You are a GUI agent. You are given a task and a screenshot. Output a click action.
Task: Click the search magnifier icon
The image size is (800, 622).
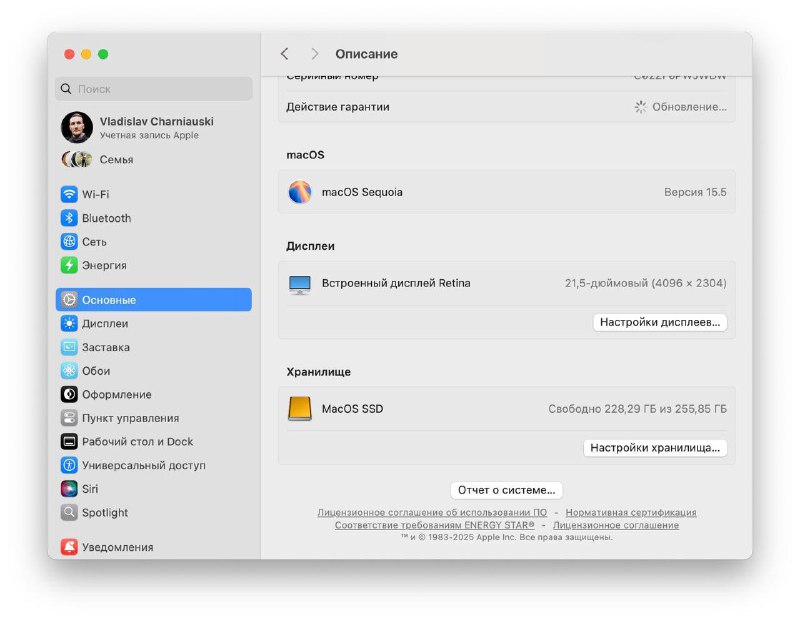[66, 89]
